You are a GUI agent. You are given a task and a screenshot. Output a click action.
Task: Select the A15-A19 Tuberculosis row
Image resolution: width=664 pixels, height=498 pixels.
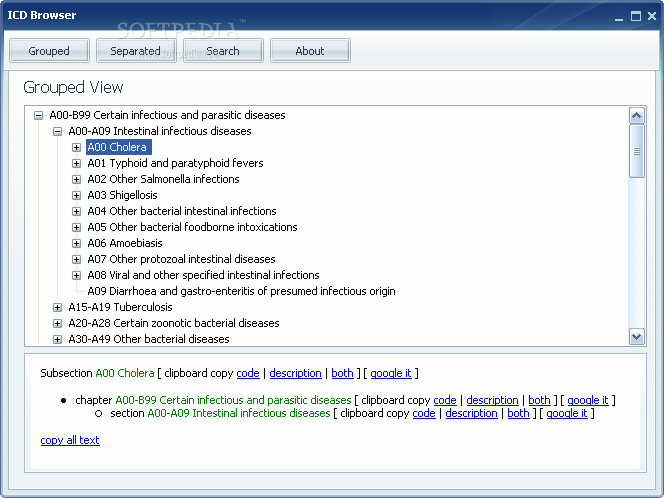tap(120, 307)
